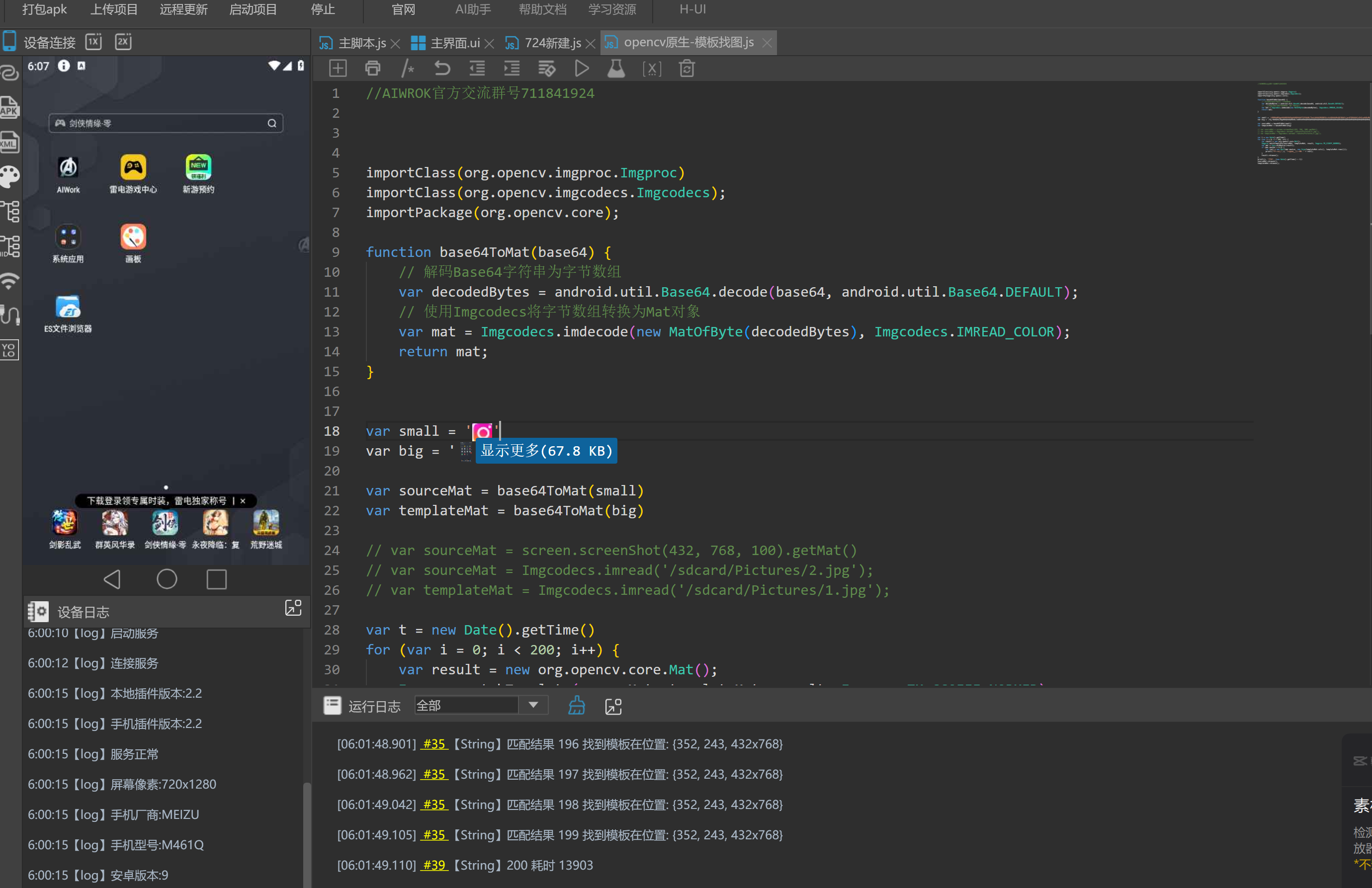Open the 系统应用 folder on device

(68, 243)
